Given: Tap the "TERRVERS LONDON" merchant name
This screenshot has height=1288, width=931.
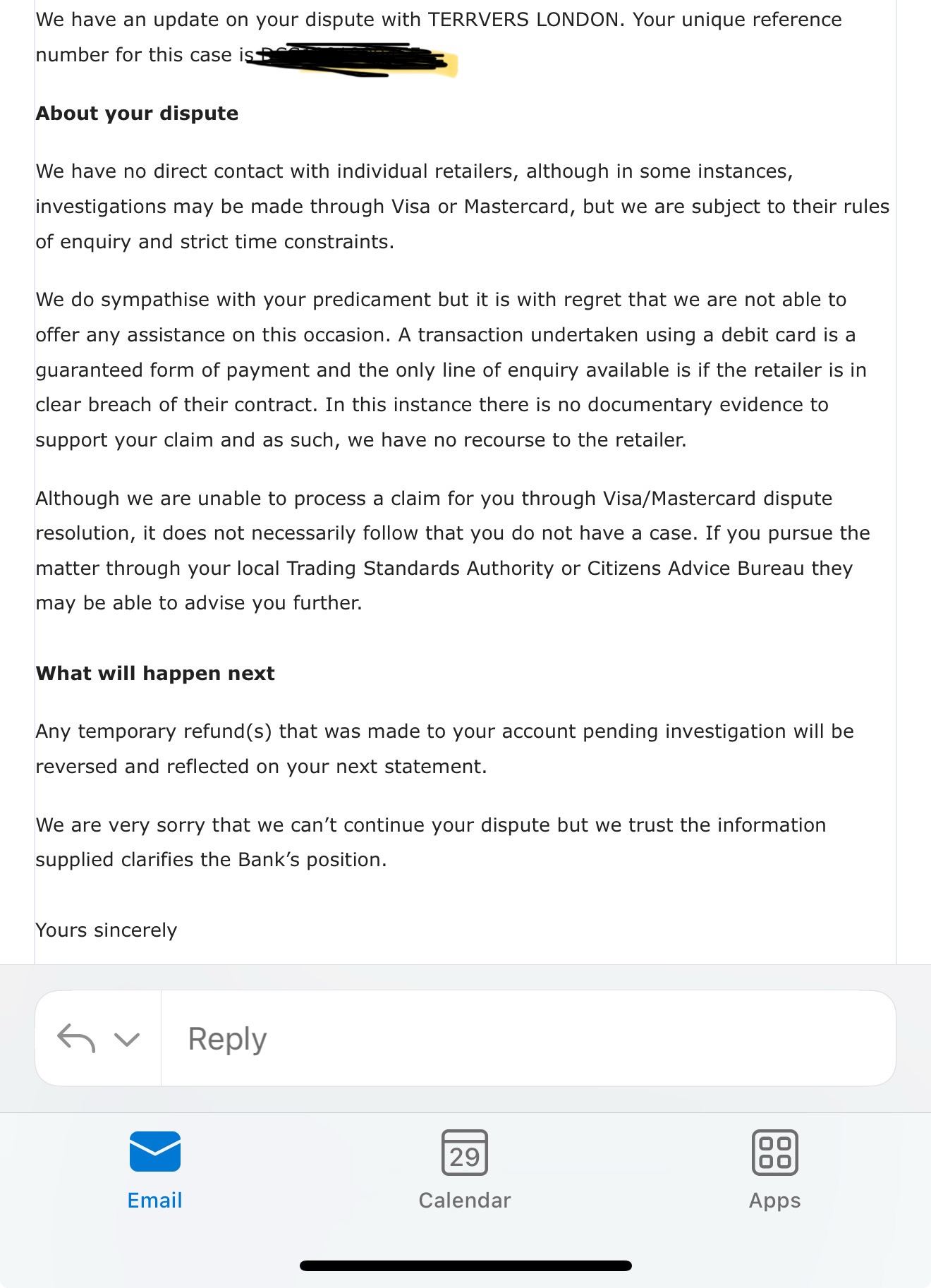Looking at the screenshot, I should [x=523, y=20].
